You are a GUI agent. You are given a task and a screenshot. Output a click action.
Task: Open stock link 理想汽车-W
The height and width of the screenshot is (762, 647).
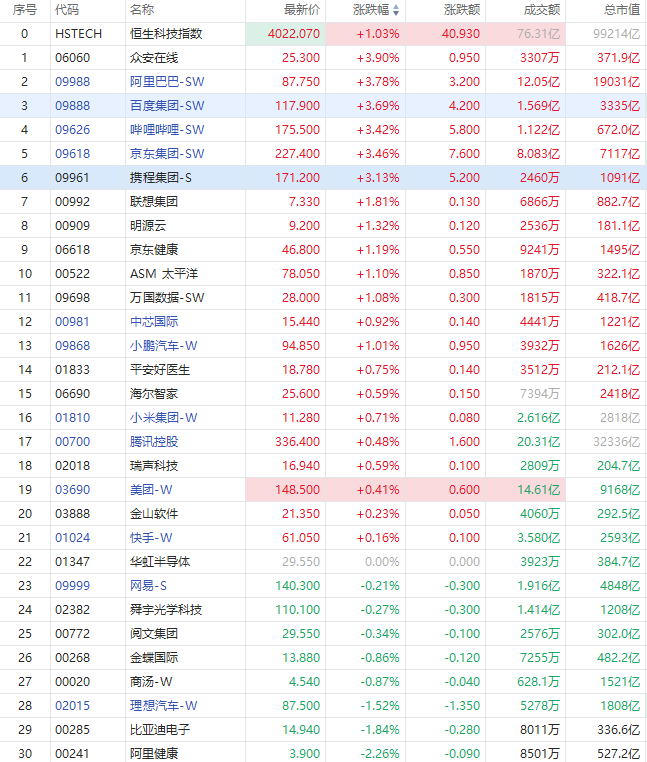(x=164, y=706)
